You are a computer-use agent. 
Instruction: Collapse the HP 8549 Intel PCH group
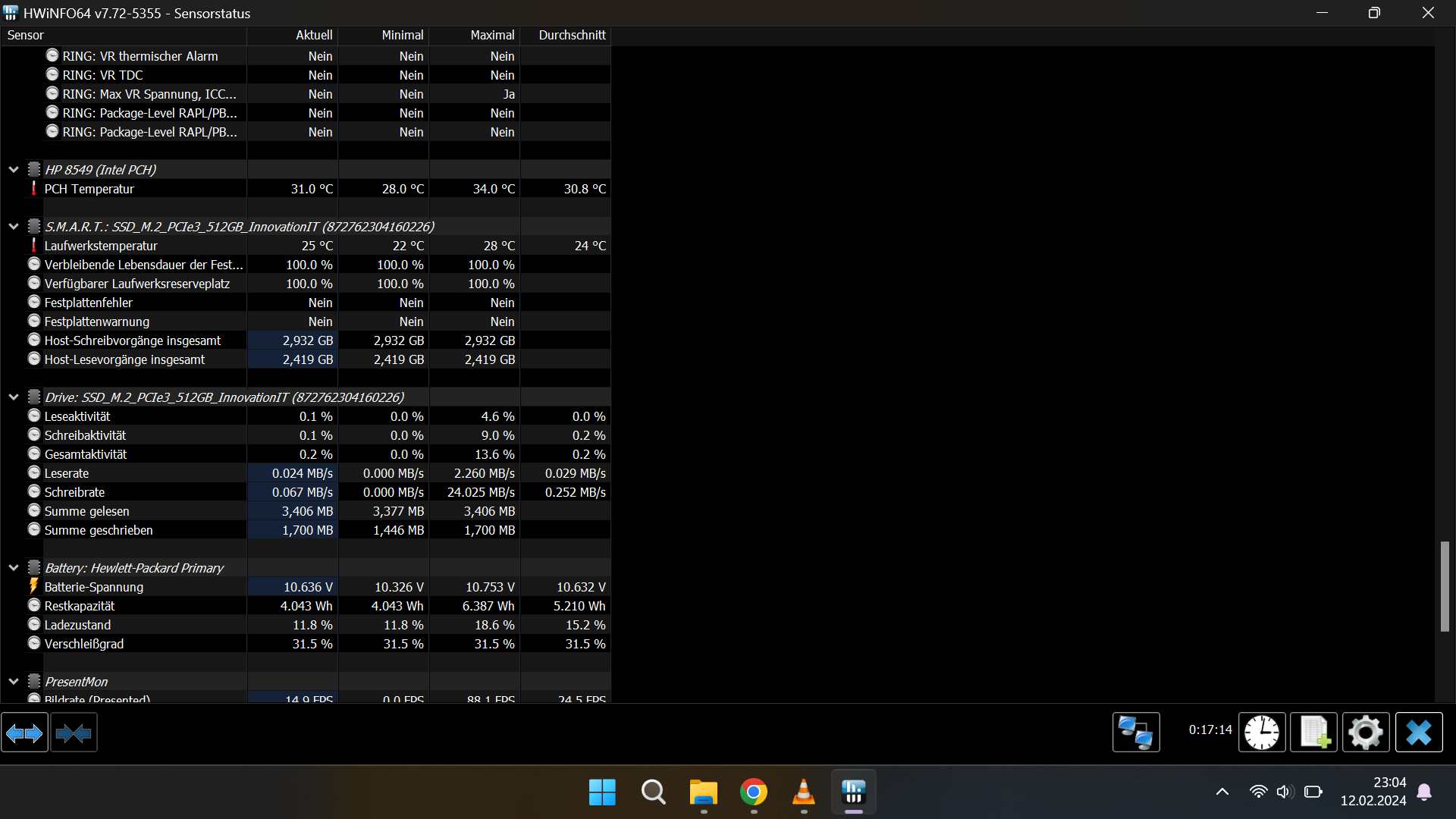[x=14, y=170]
